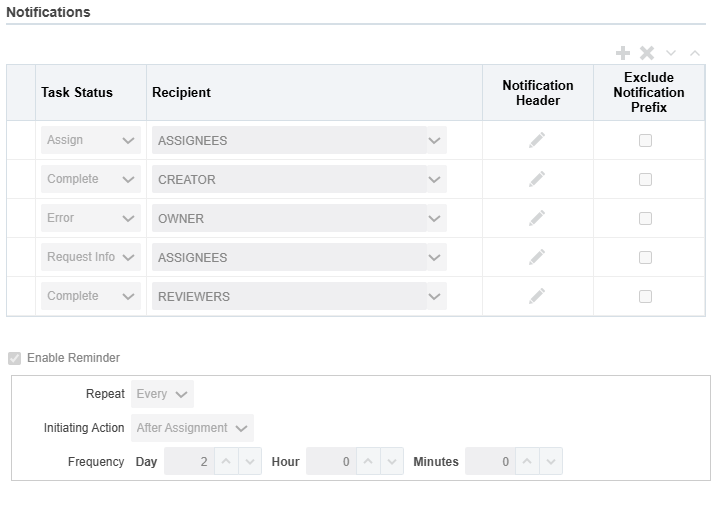This screenshot has height=507, width=721.
Task: Check exclude prefix for REVIEWERS row
Action: point(645,296)
